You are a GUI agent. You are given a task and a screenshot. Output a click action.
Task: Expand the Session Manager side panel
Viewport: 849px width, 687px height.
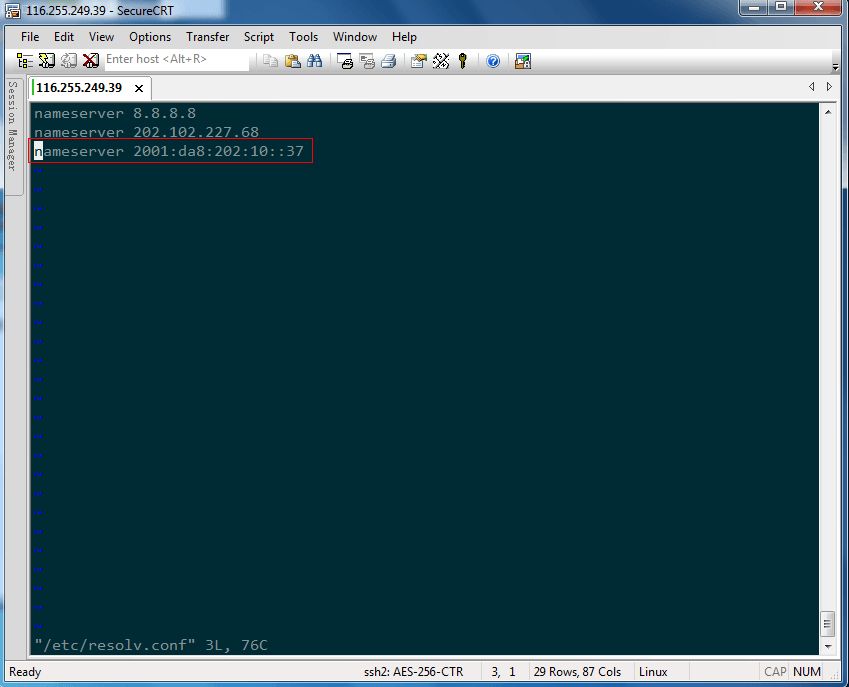coord(13,124)
